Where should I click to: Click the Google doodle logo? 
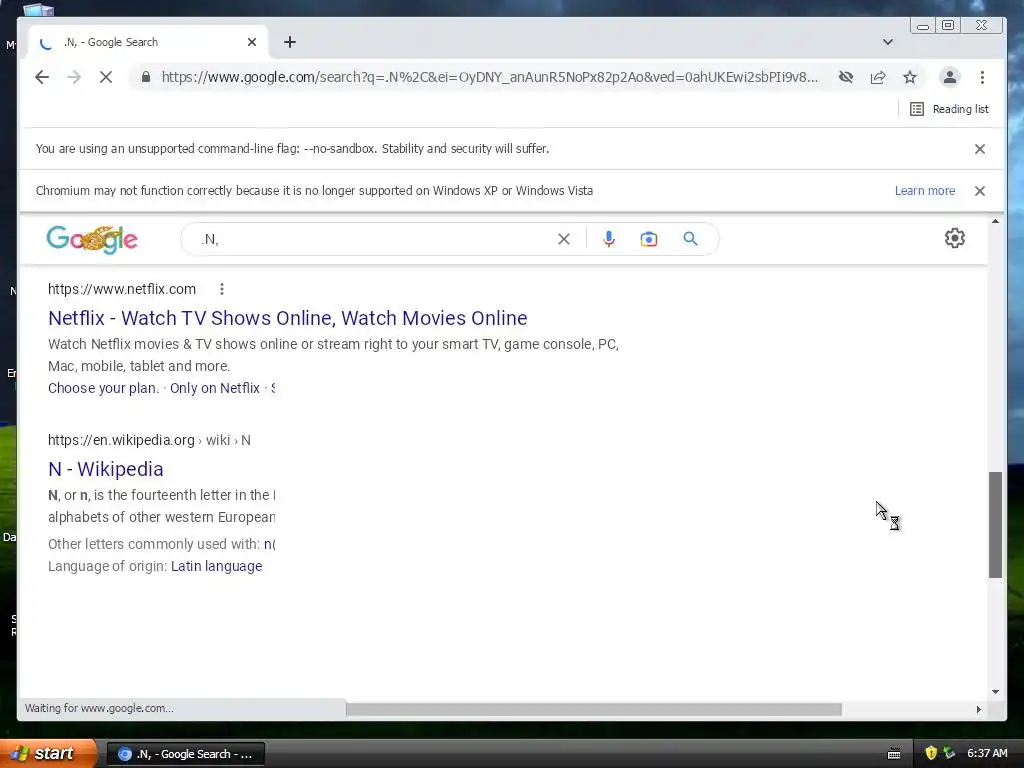(x=92, y=240)
